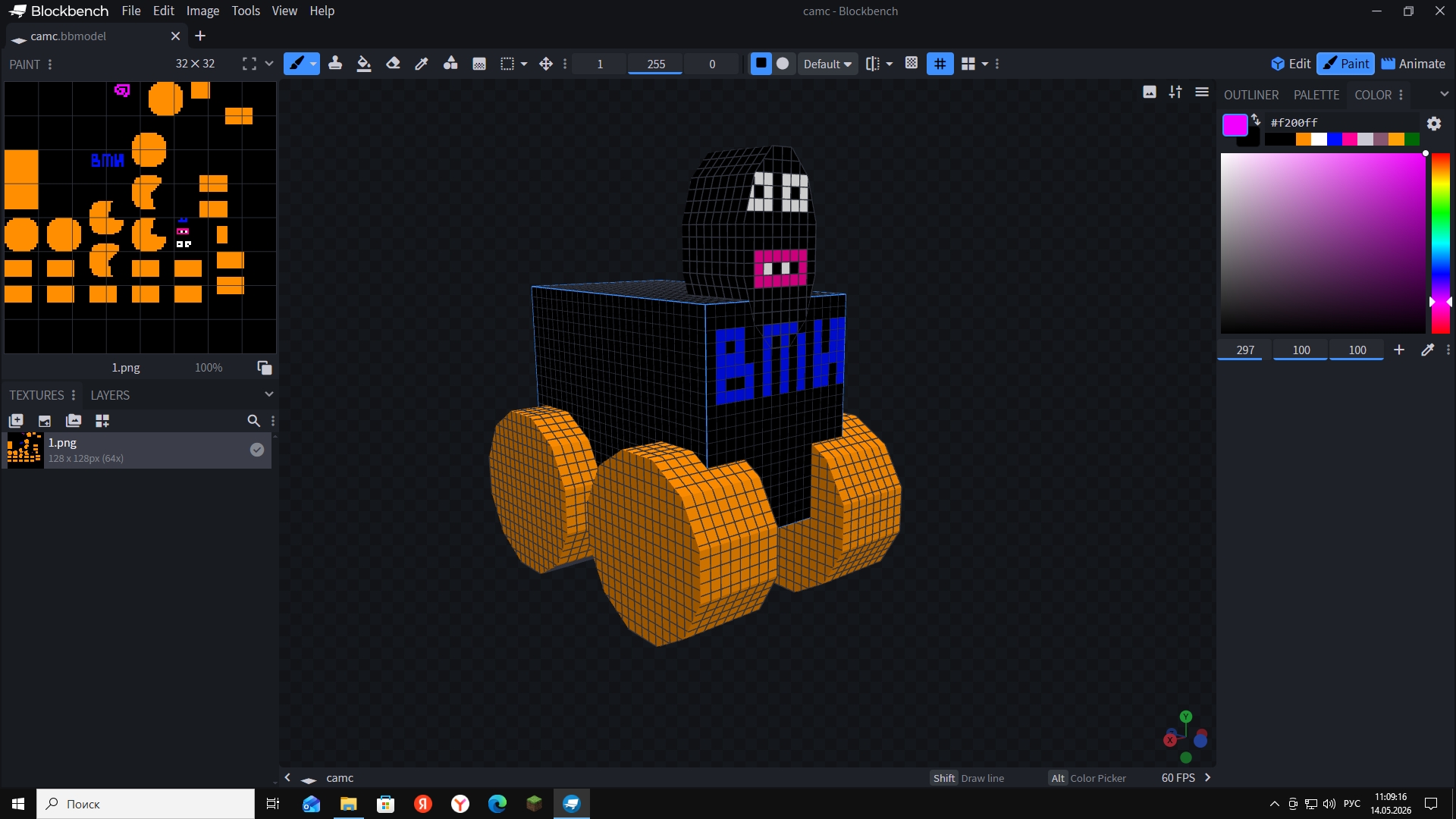
Task: Open the File menu
Action: pyautogui.click(x=131, y=11)
